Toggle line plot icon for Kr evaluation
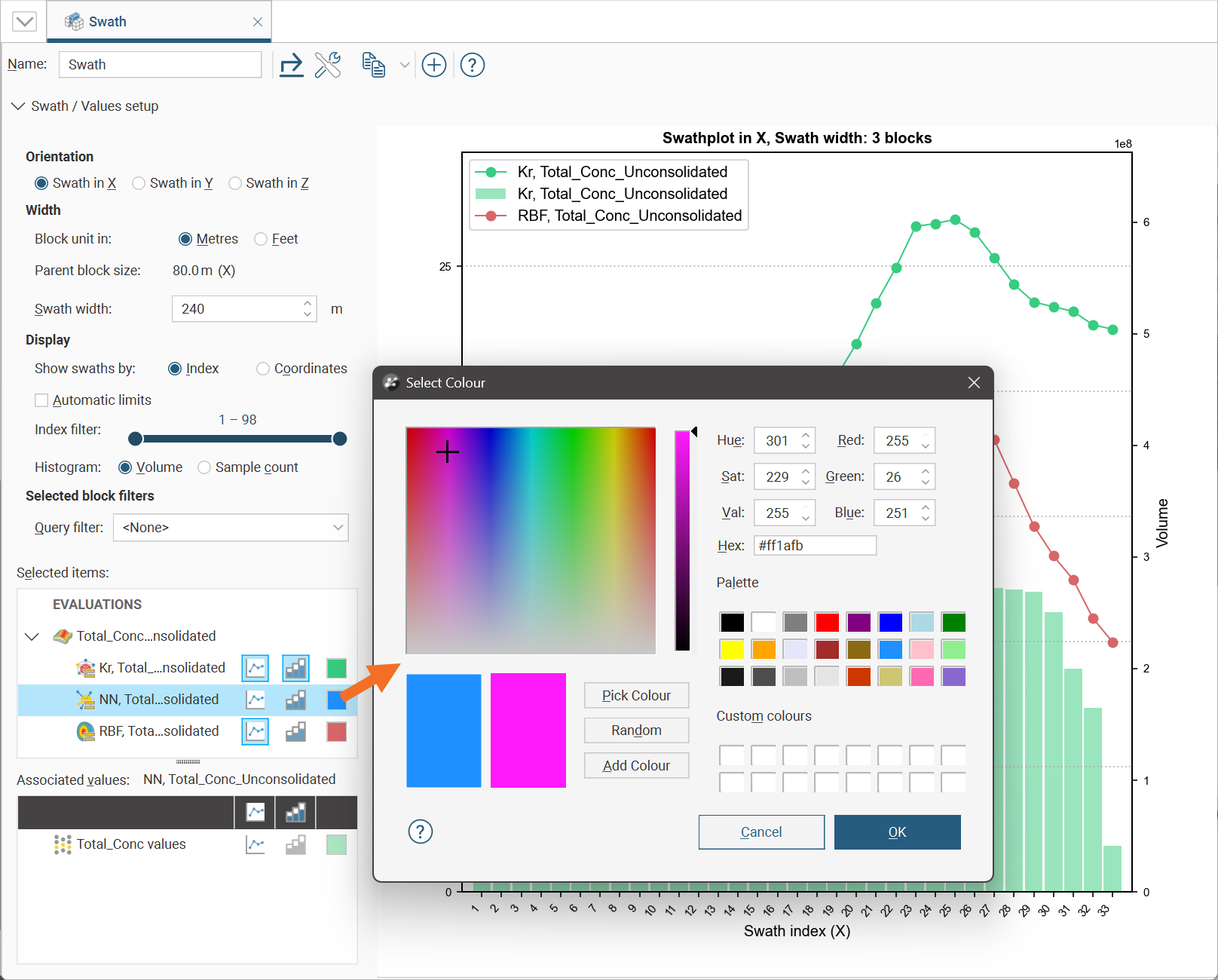 [256, 668]
